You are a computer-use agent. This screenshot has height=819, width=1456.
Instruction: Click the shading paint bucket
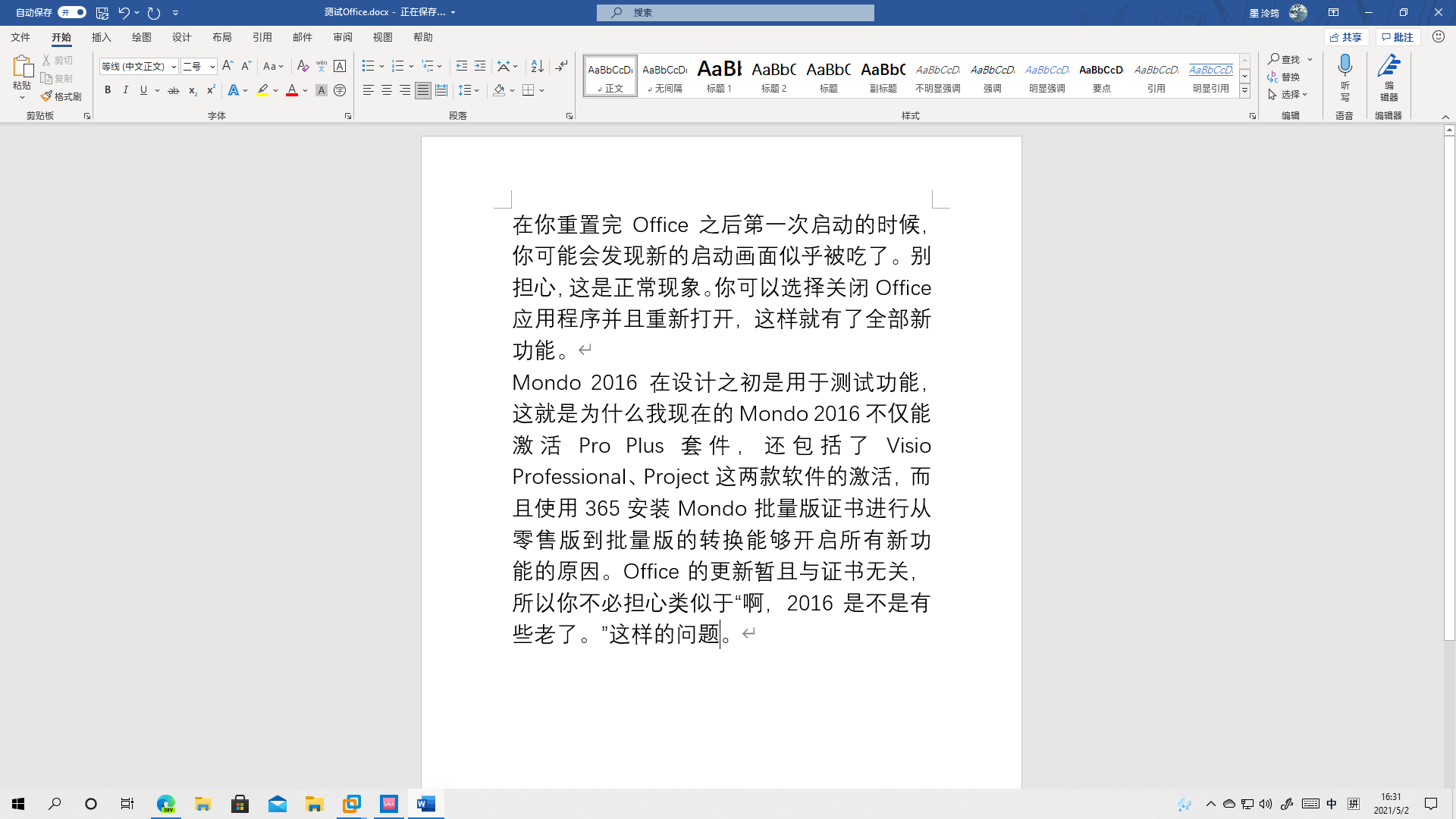tap(499, 90)
